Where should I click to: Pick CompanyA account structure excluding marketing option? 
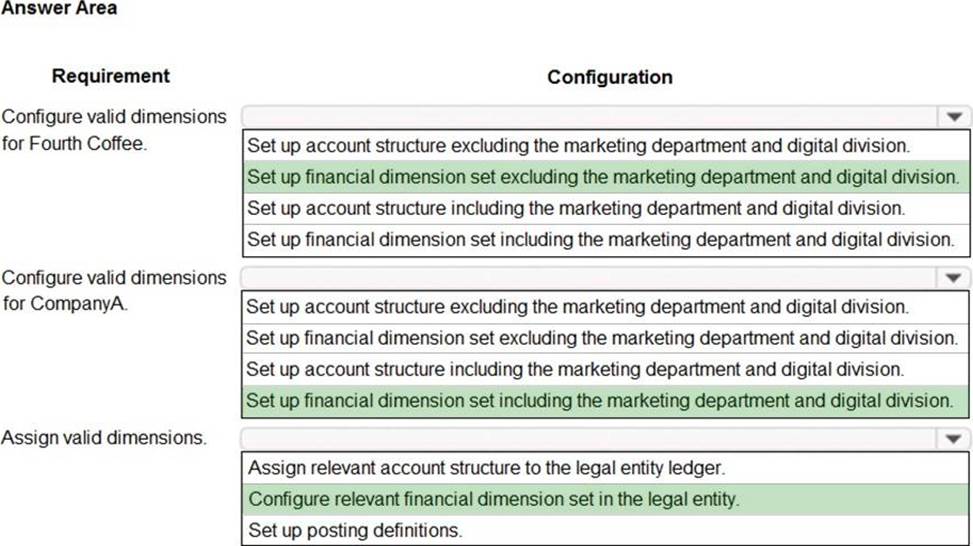click(x=578, y=306)
